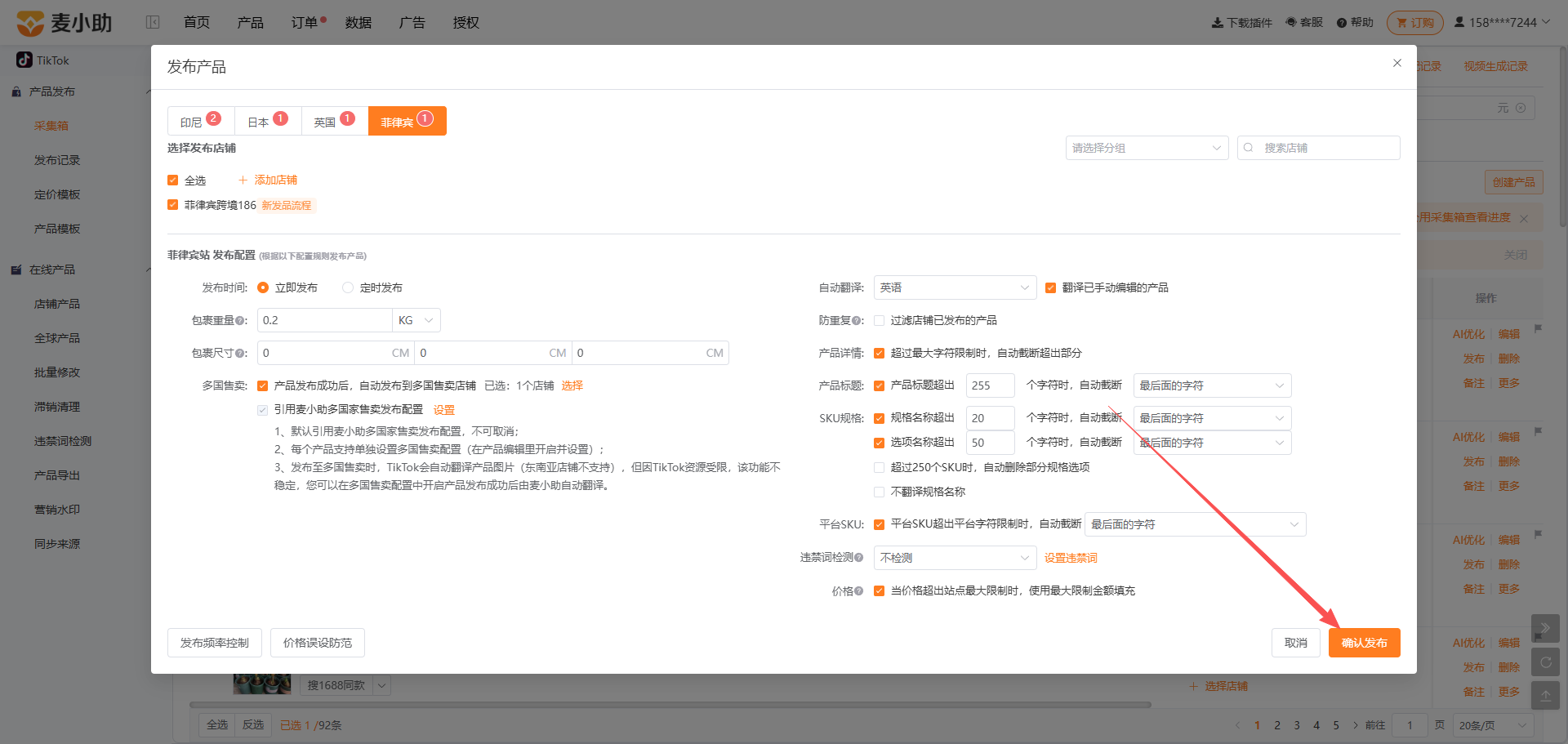This screenshot has height=744, width=1568.
Task: Toggle 翻译已手动编辑的产品 checkbox
Action: [1050, 287]
